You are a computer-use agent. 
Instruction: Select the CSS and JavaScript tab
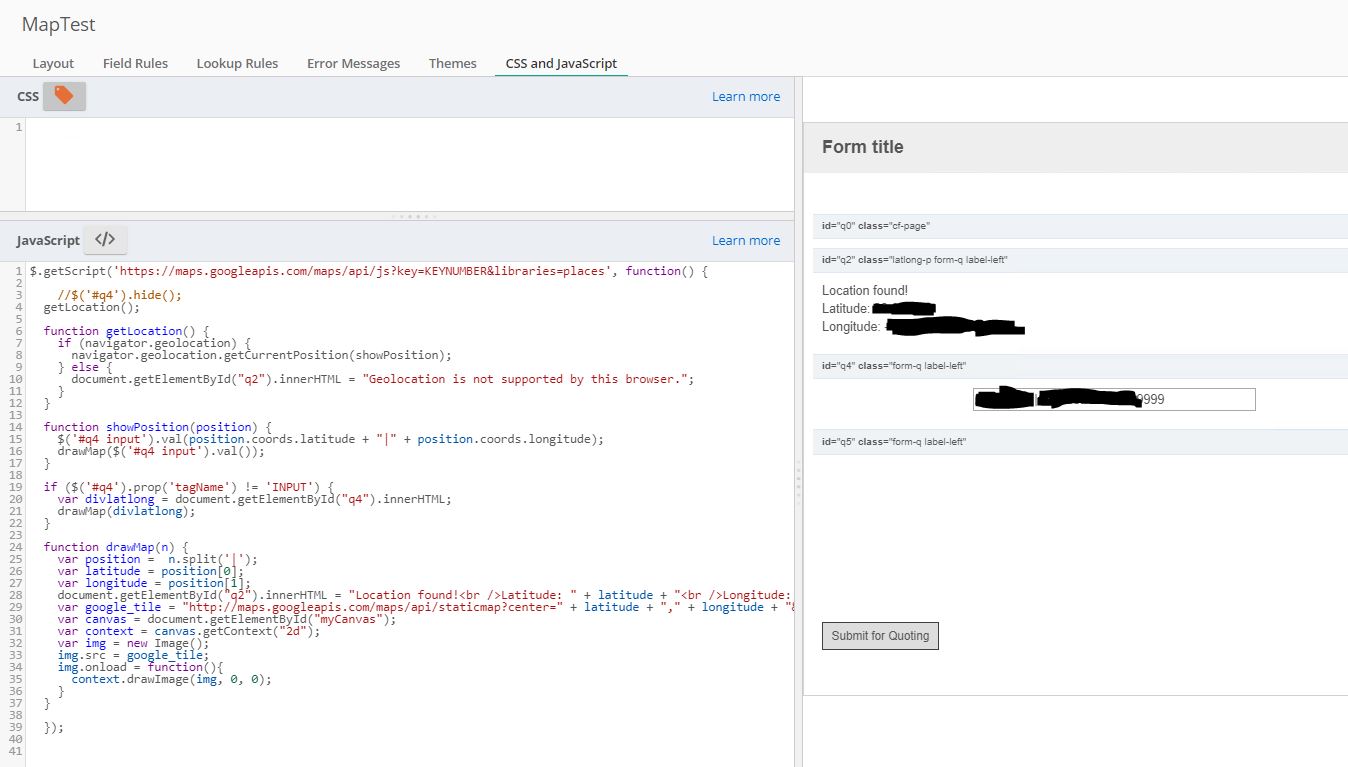[x=561, y=63]
